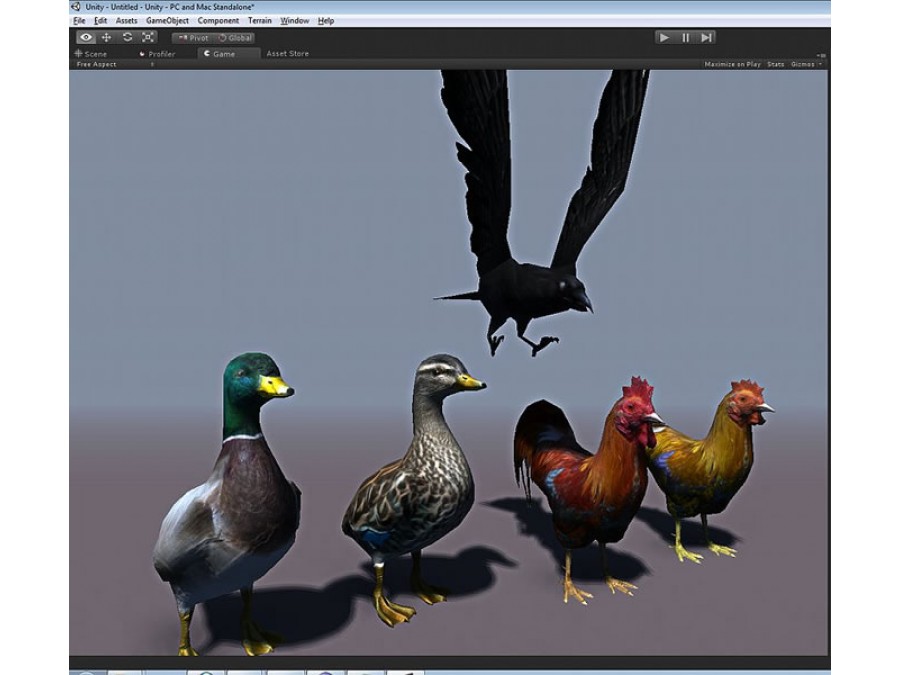Open the Help menu
The width and height of the screenshot is (900, 675).
click(325, 21)
